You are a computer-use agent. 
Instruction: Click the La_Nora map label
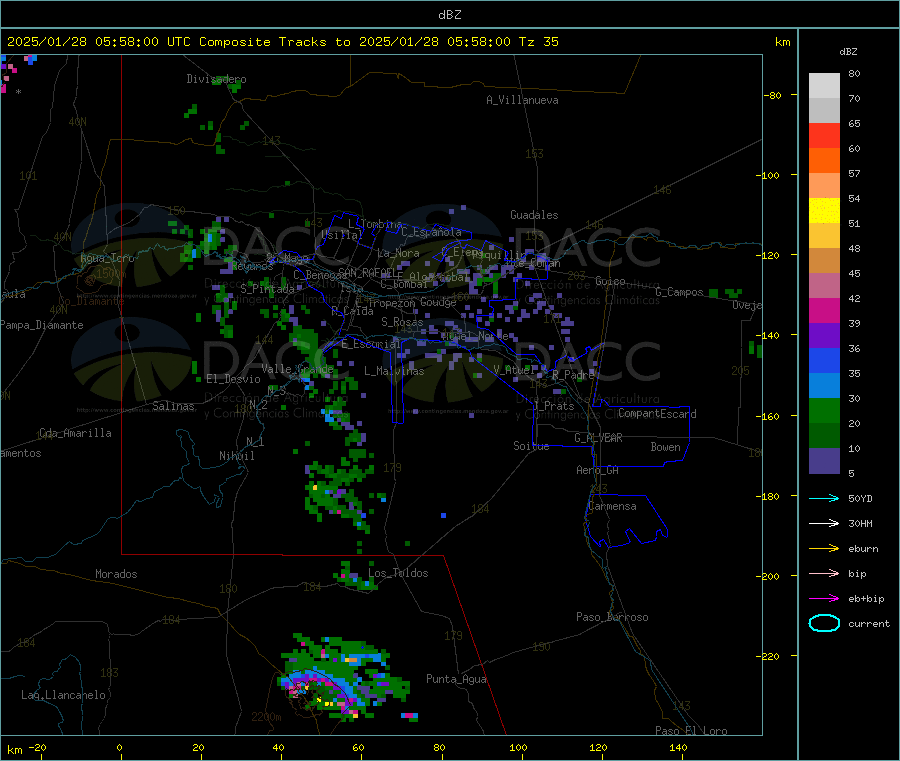pos(398,253)
